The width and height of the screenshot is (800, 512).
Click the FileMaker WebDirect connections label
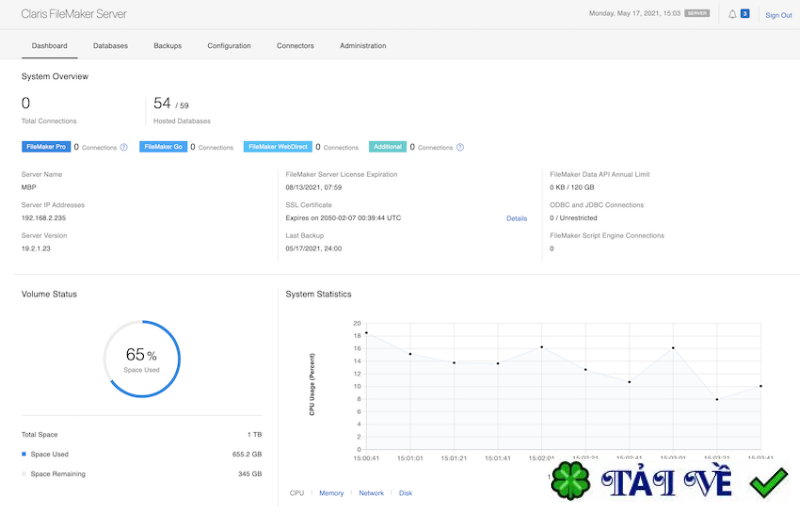click(278, 147)
